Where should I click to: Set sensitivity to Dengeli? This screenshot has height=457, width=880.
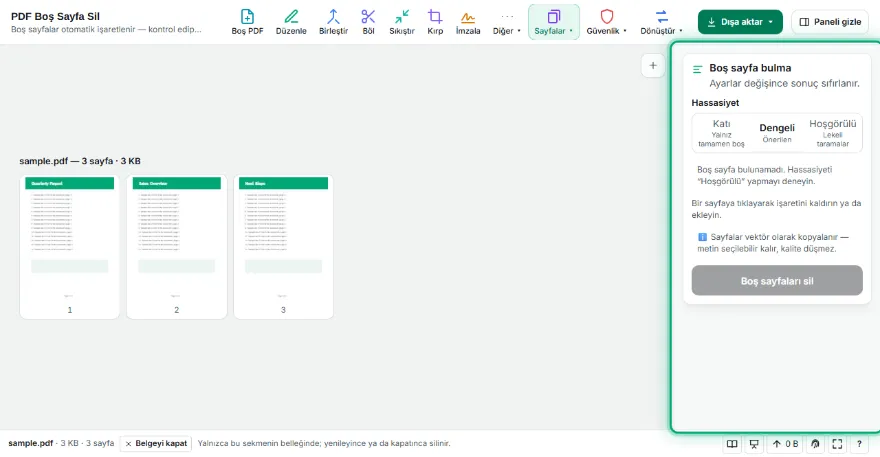(x=777, y=133)
